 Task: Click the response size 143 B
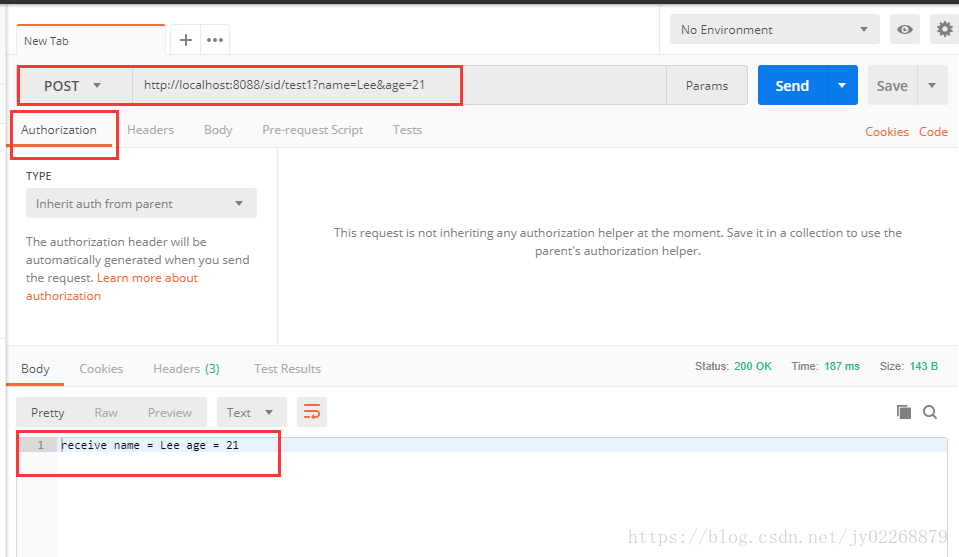pyautogui.click(x=924, y=366)
